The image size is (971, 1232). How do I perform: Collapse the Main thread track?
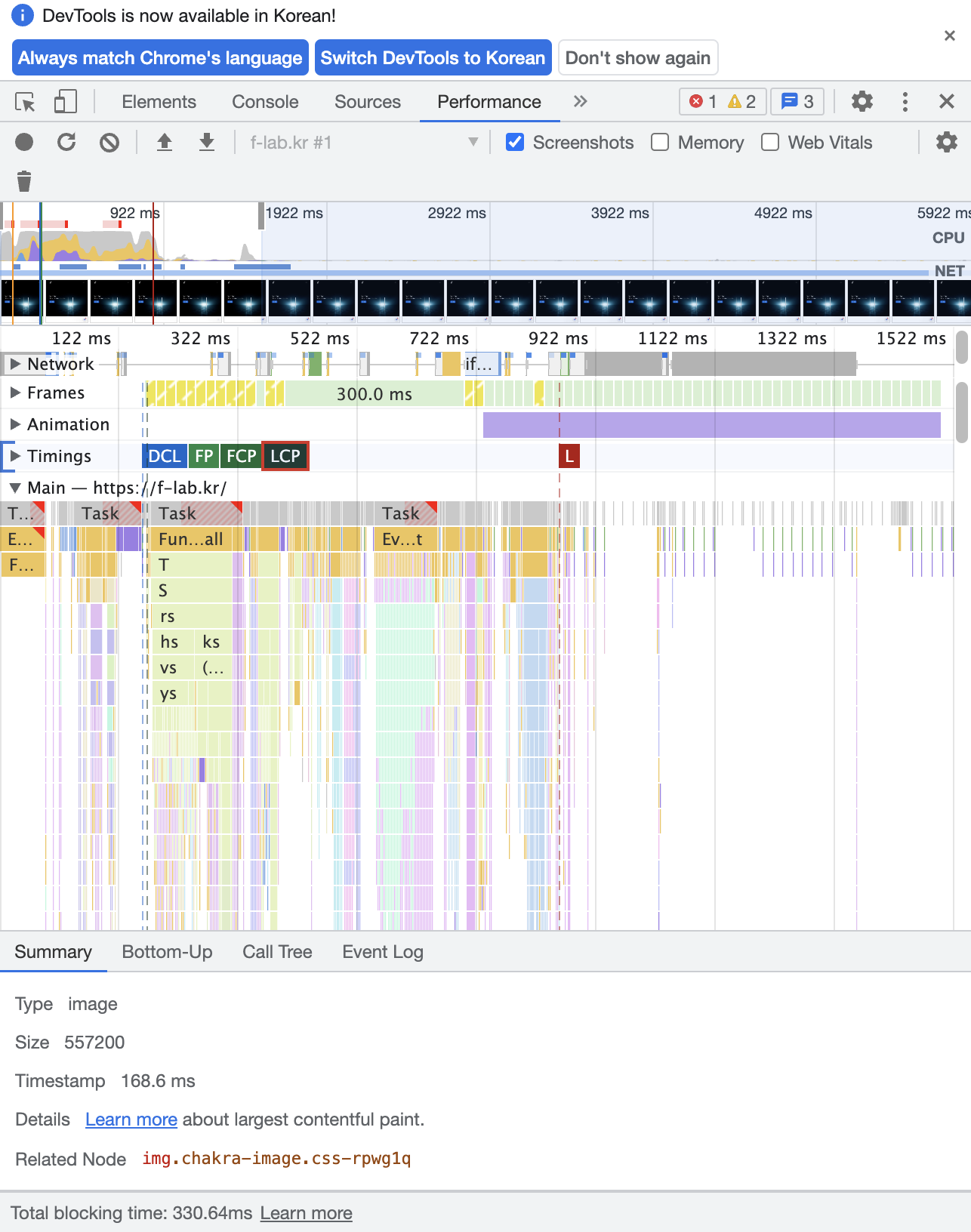click(15, 488)
